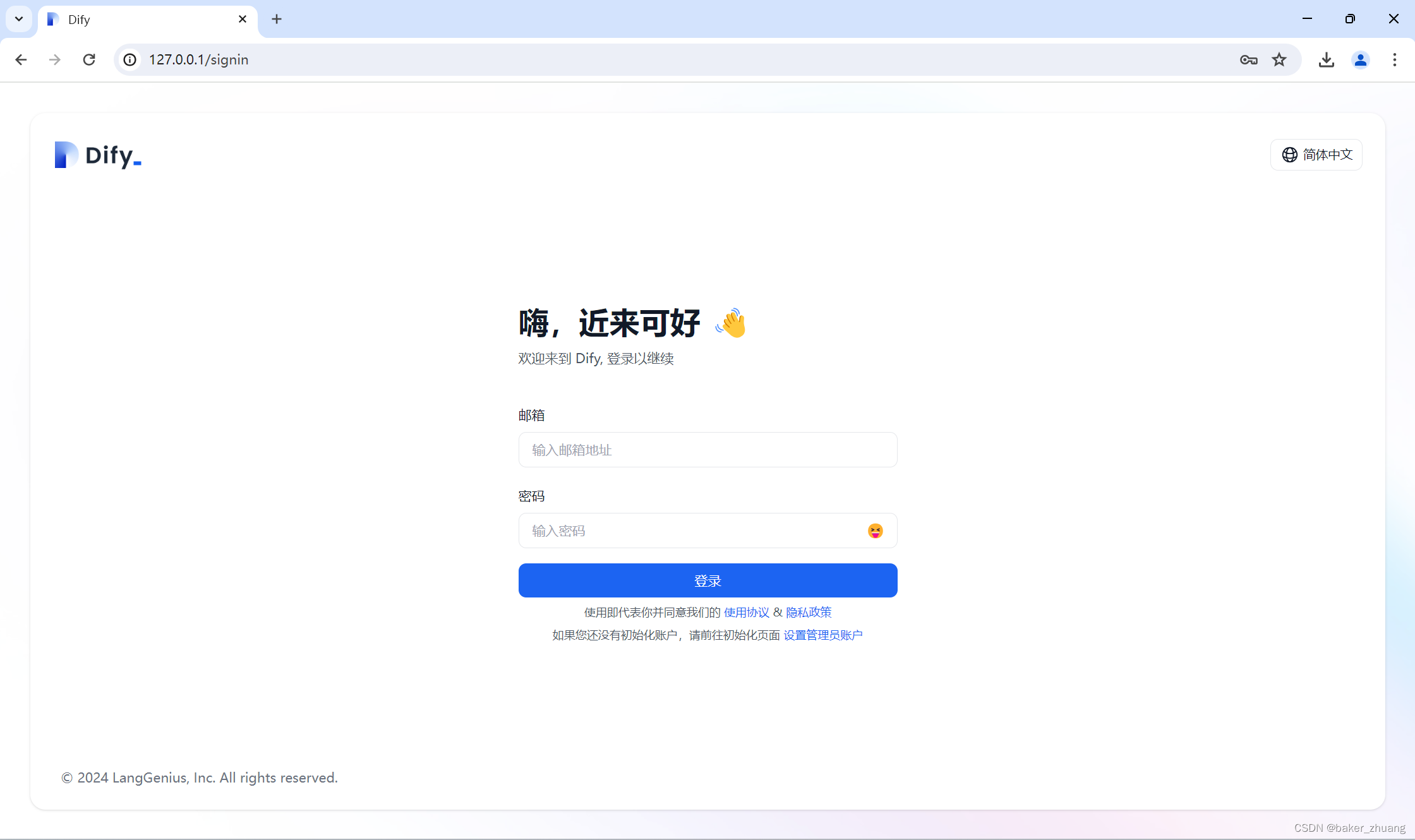Click the Dify logo in header
Screen dimensions: 1415x840
tap(98, 155)
